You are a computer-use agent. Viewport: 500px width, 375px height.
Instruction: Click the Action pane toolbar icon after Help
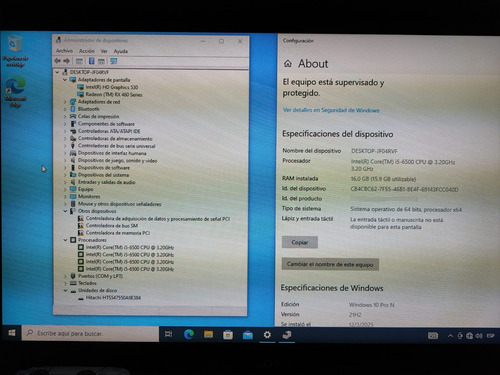click(101, 61)
